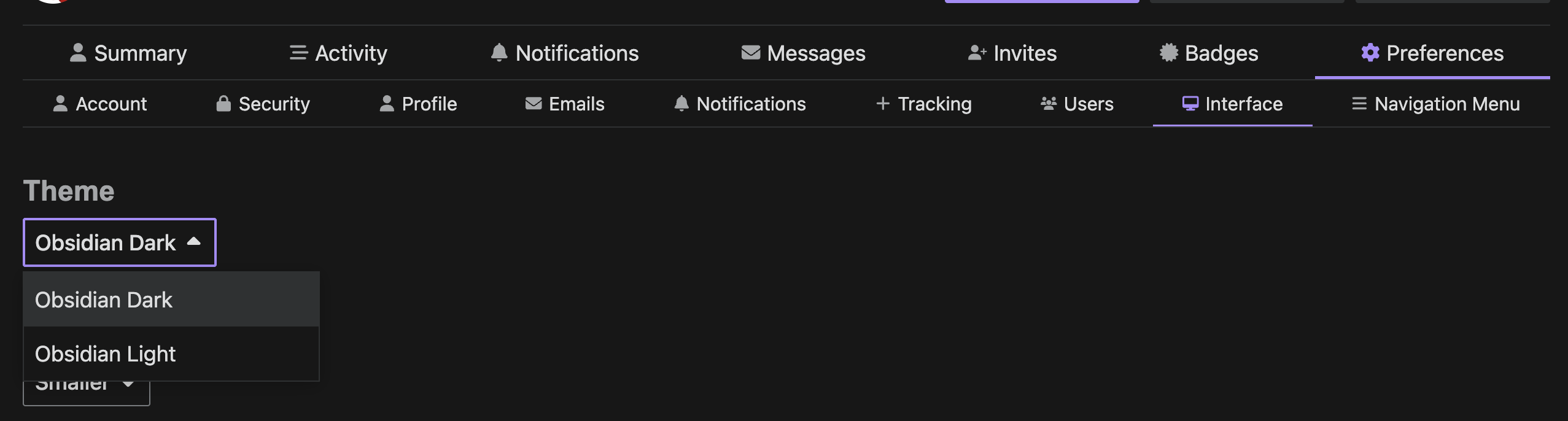Screen dimensions: 1568x421
Task: Choose Obsidian Dark option in list
Action: tap(171, 299)
